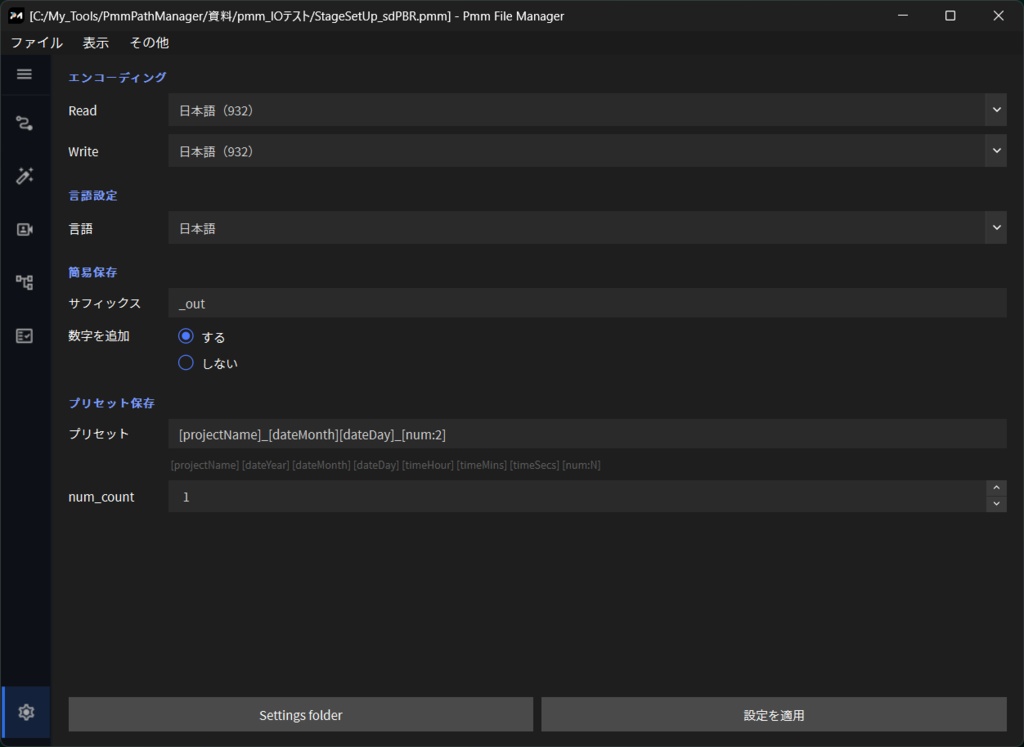The image size is (1024, 747).
Task: Open the その他 menu
Action: [148, 43]
